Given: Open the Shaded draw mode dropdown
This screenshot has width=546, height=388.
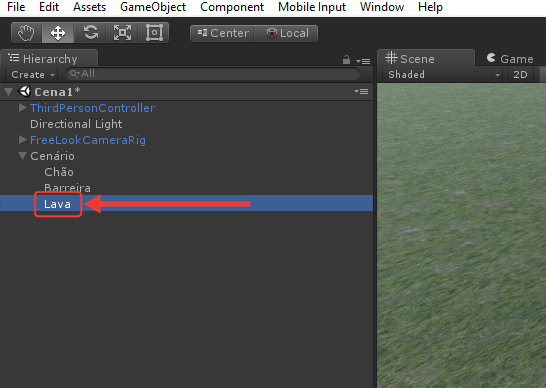Looking at the screenshot, I should 443,75.
